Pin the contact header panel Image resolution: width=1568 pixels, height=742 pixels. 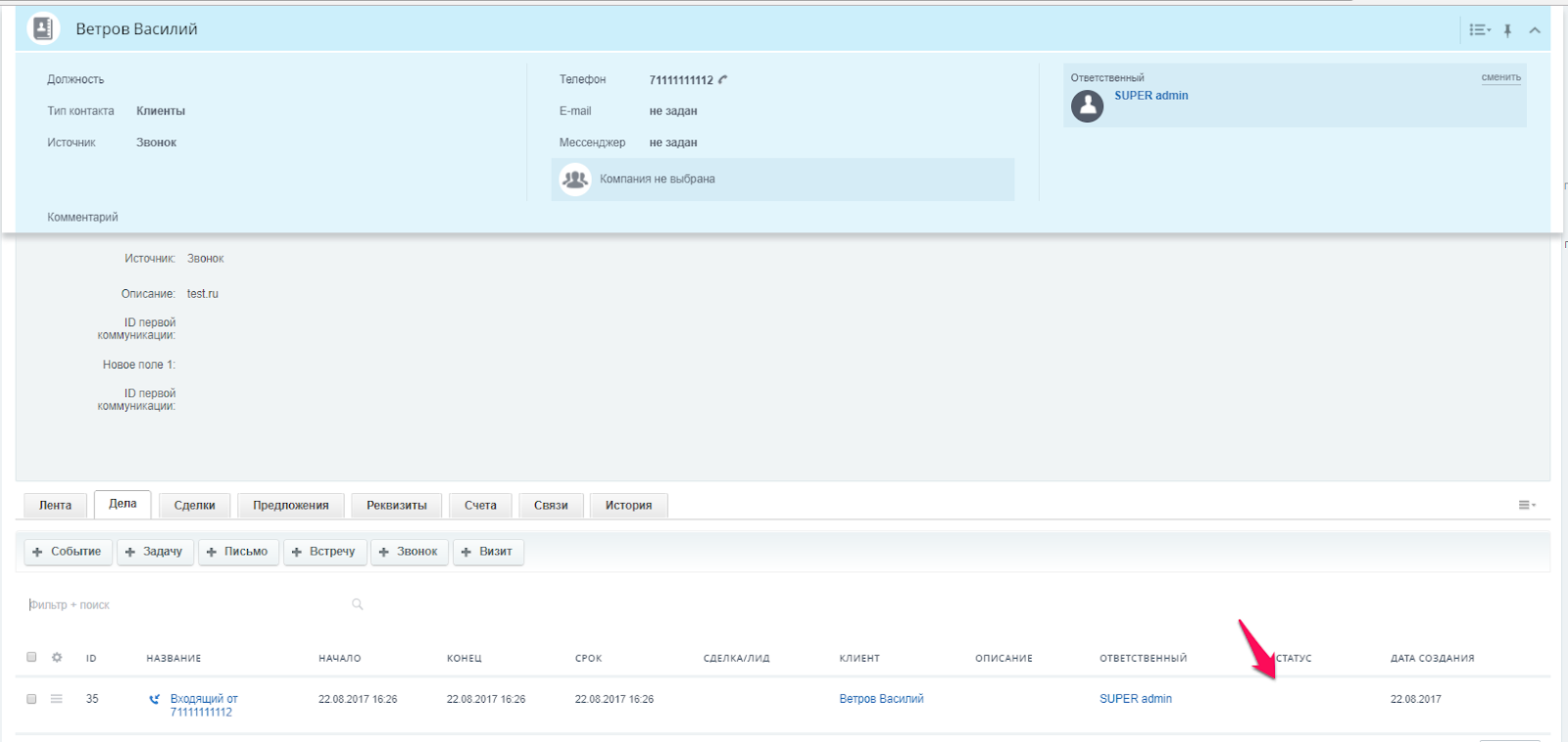[1507, 30]
